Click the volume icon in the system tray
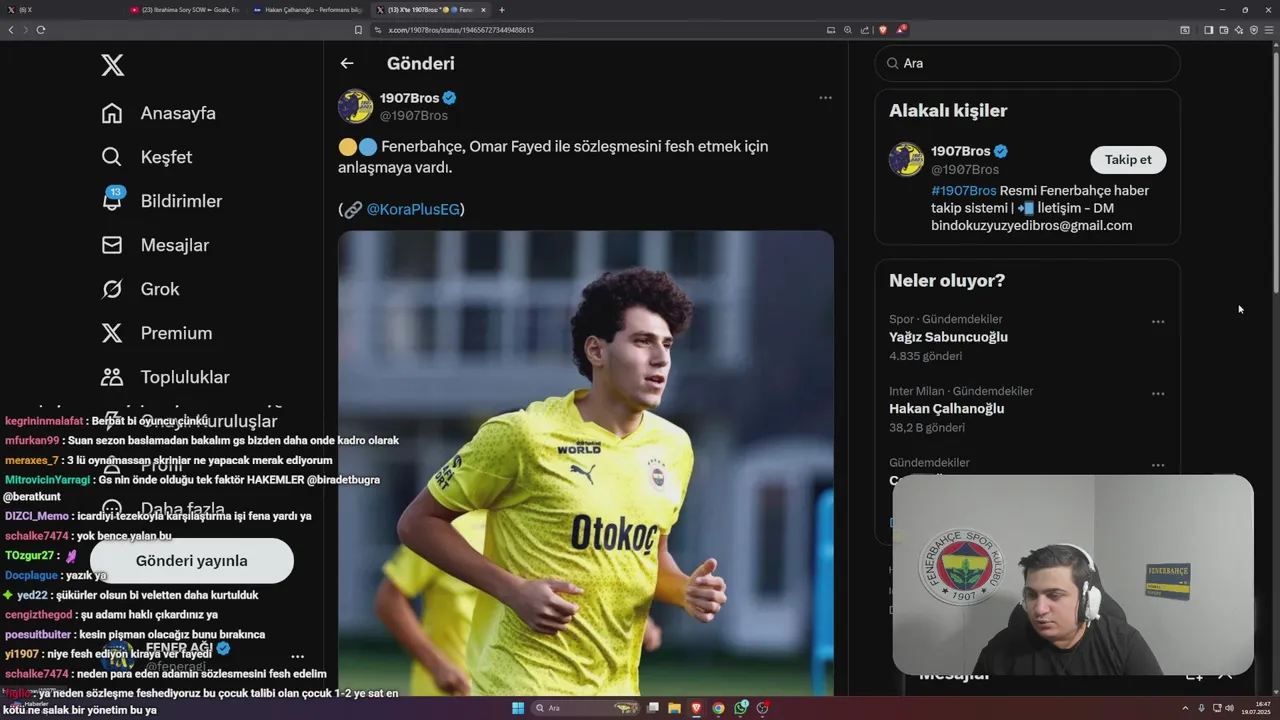The image size is (1280, 720). click(x=1229, y=708)
